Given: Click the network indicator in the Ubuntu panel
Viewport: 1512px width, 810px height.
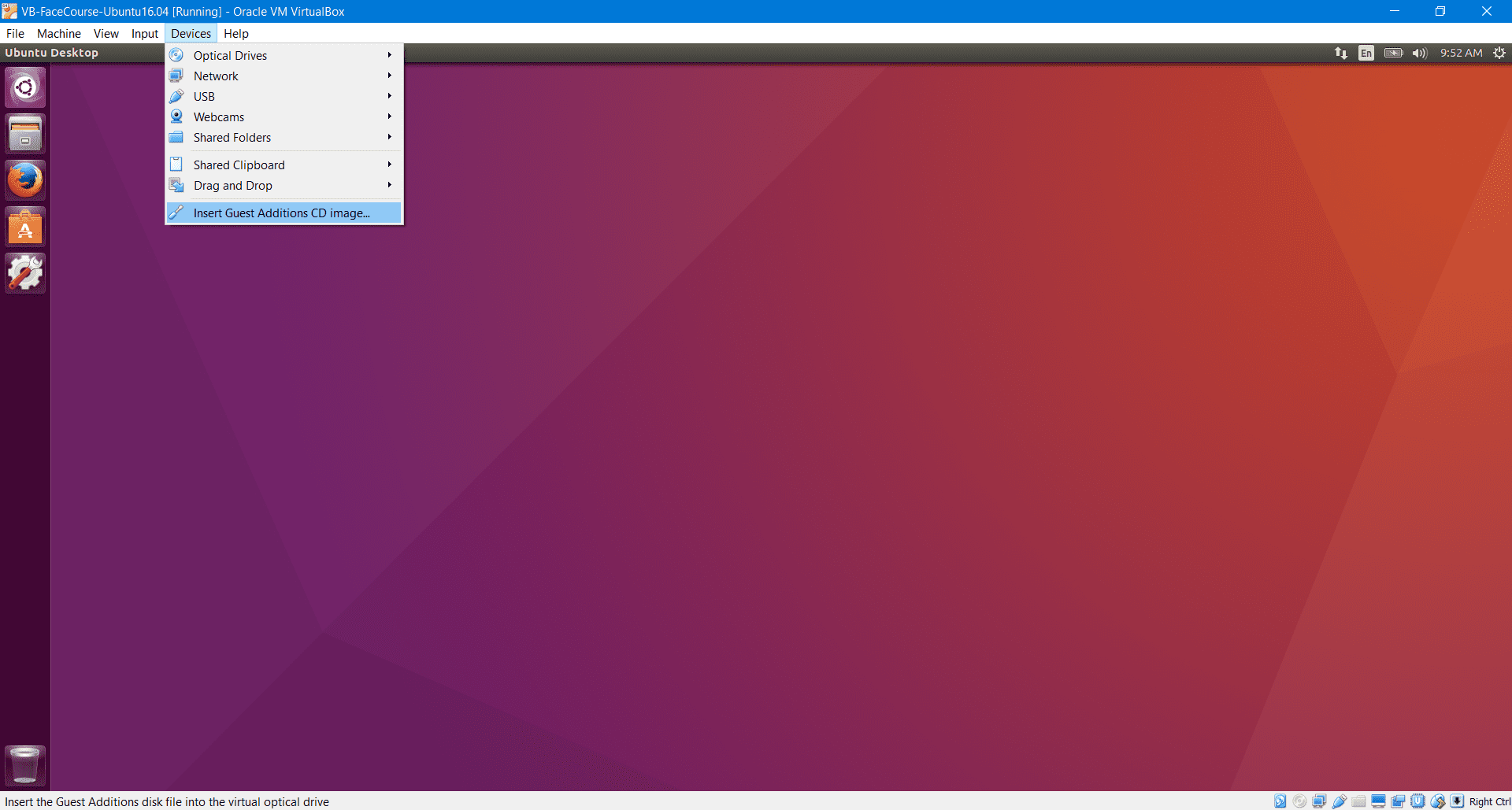Looking at the screenshot, I should click(x=1340, y=53).
